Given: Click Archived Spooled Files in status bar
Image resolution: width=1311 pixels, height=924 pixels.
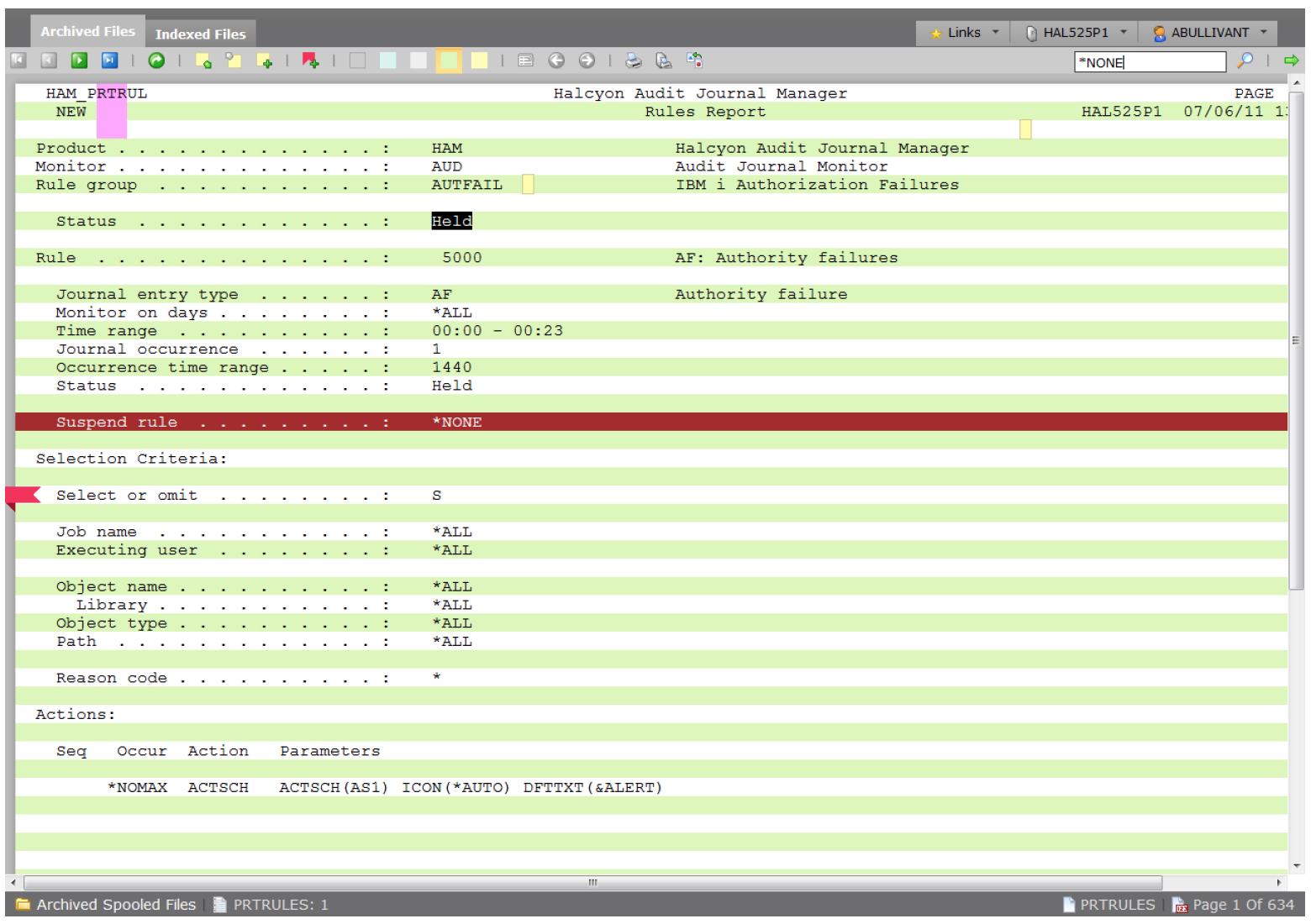Looking at the screenshot, I should click(106, 905).
